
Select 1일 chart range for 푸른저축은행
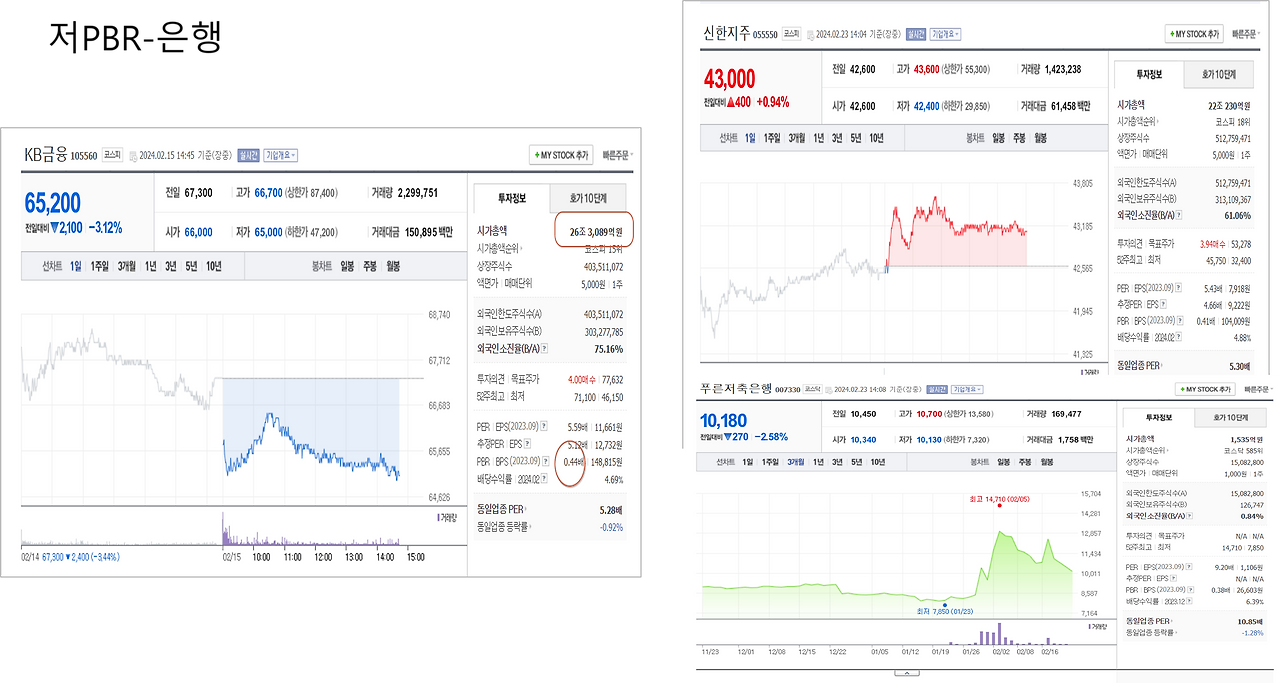point(747,462)
